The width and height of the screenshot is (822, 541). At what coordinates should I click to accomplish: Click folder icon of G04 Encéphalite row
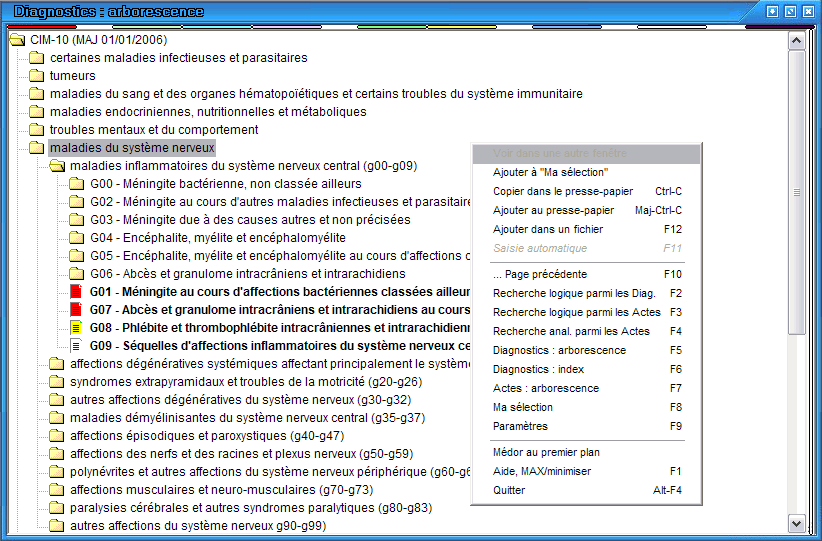pyautogui.click(x=77, y=237)
